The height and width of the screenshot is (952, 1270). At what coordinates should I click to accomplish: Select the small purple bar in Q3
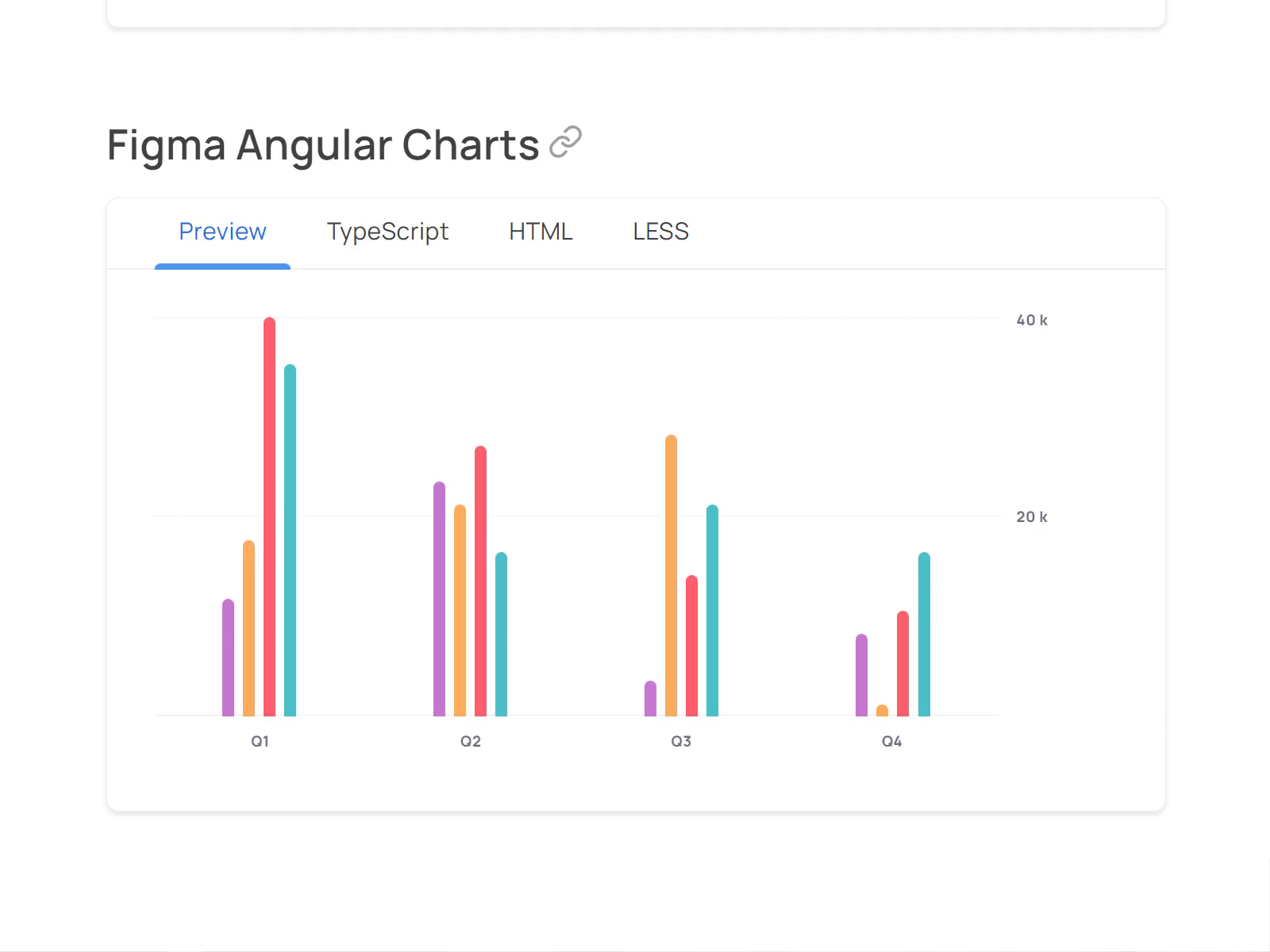(649, 698)
